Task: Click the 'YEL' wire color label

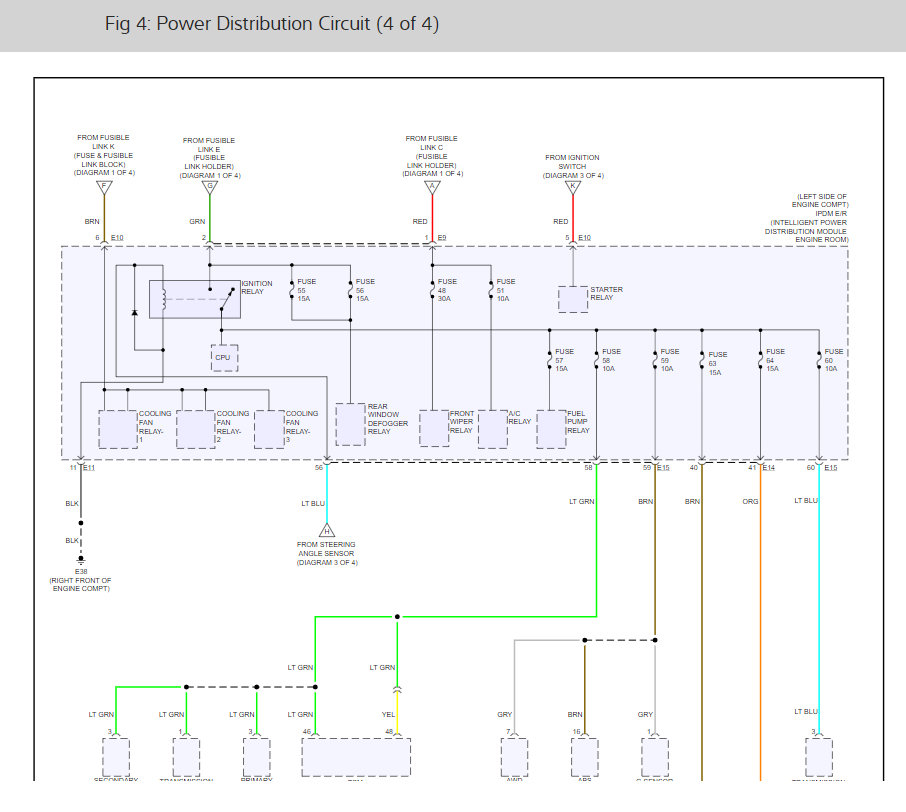Action: (x=388, y=714)
